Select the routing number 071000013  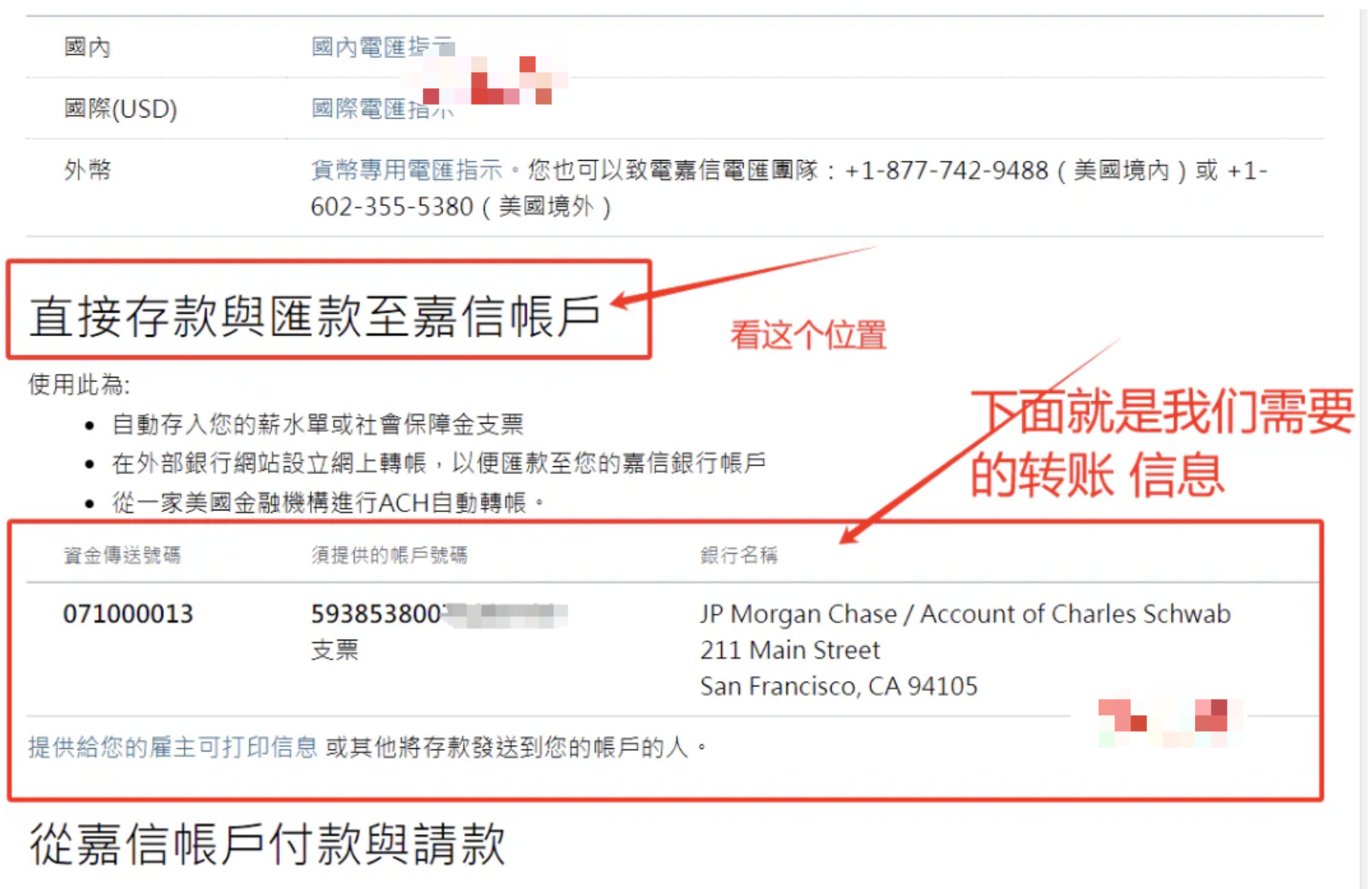[x=129, y=614]
